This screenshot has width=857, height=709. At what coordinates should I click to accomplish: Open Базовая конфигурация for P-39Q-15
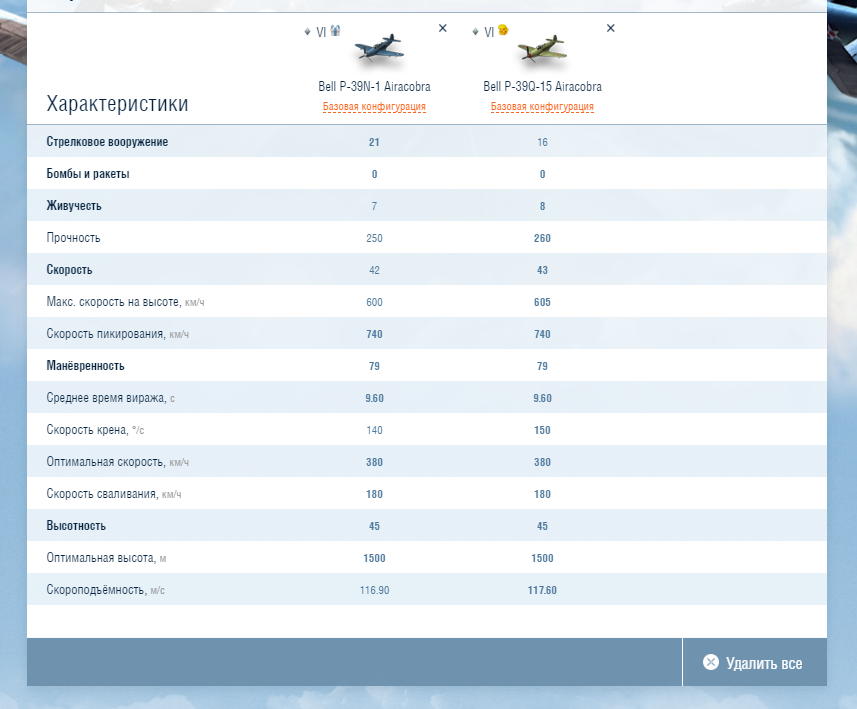tap(542, 107)
